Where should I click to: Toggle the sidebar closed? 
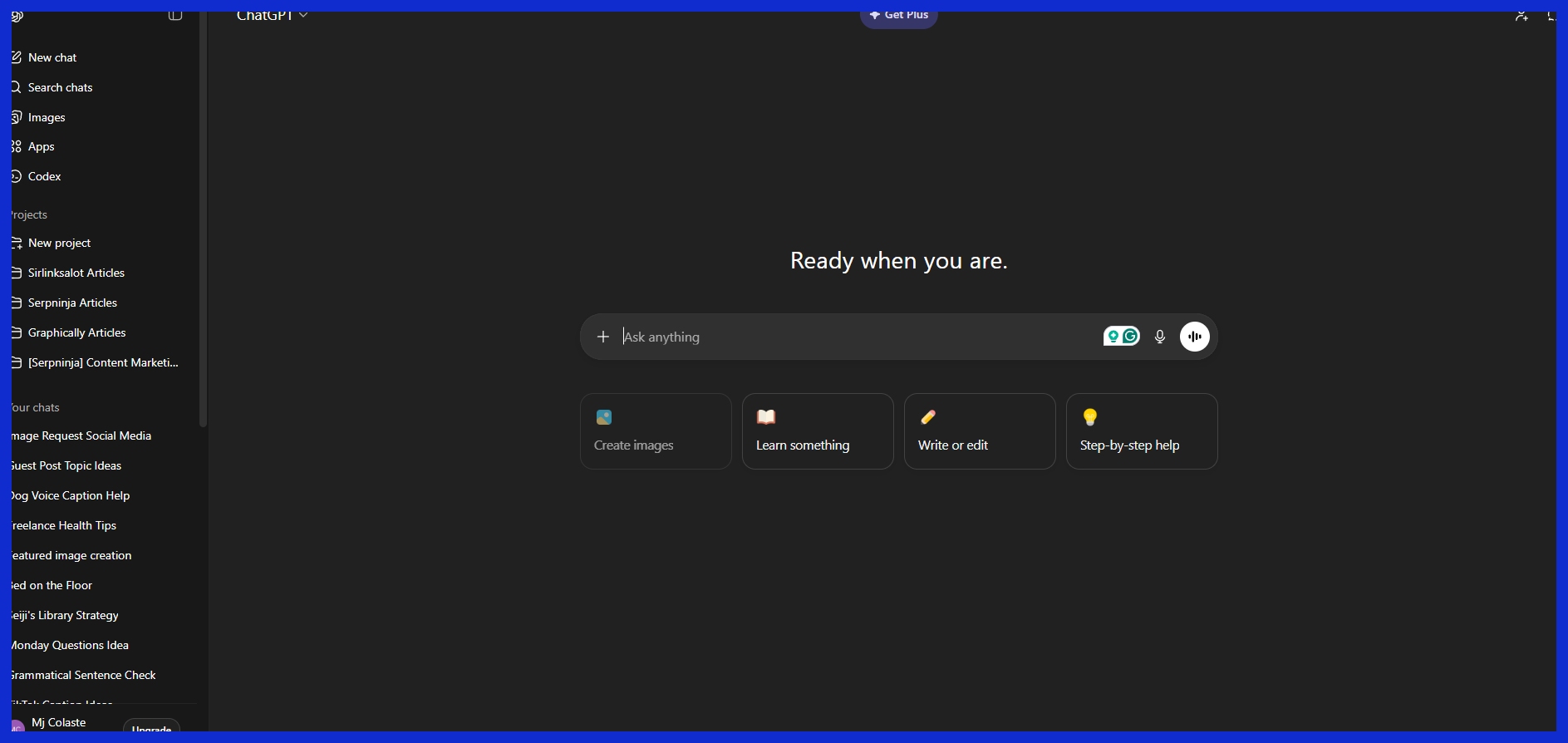click(x=174, y=15)
